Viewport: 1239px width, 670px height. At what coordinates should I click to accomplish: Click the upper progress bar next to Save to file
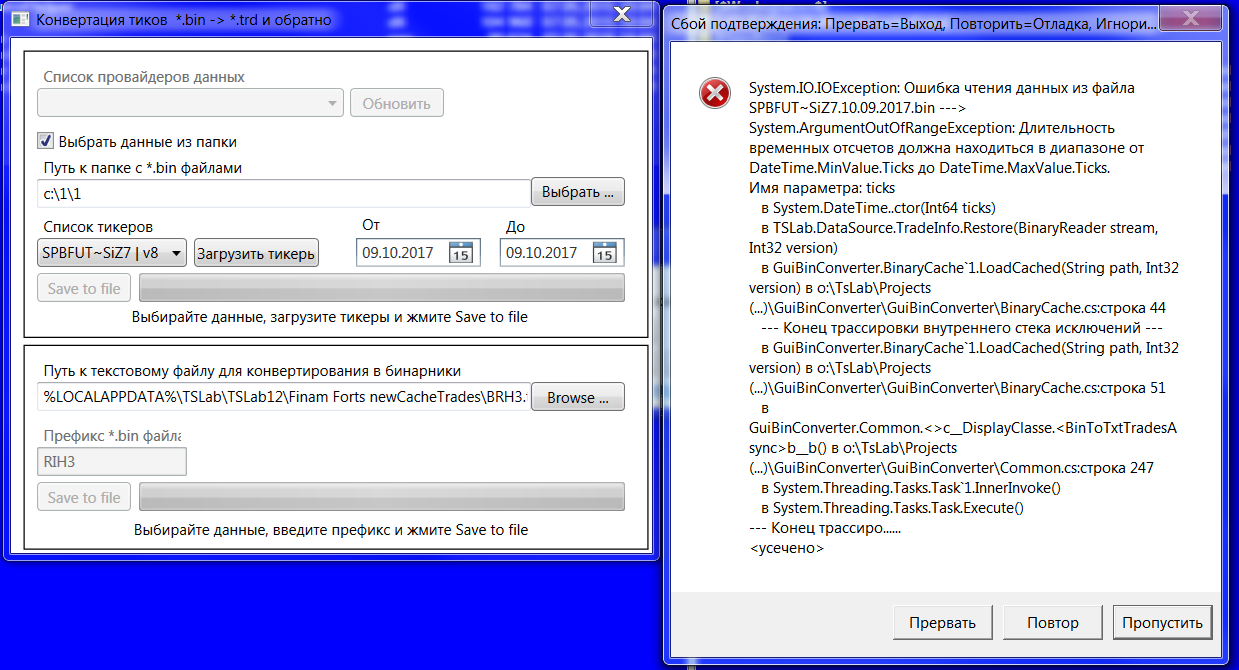pyautogui.click(x=382, y=288)
